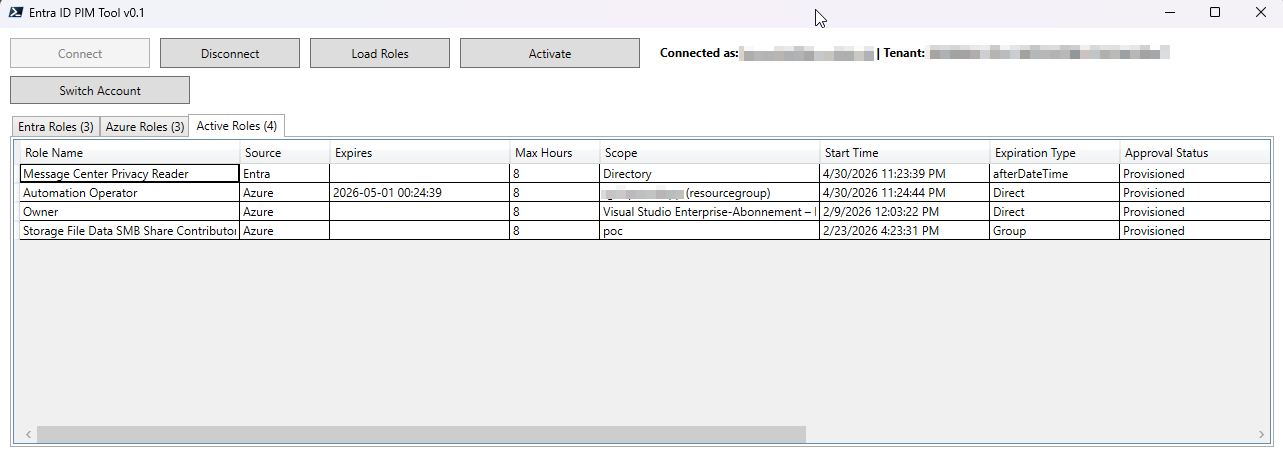This screenshot has width=1283, height=456.
Task: Click the Expiration Type column header
Action: click(x=1055, y=153)
